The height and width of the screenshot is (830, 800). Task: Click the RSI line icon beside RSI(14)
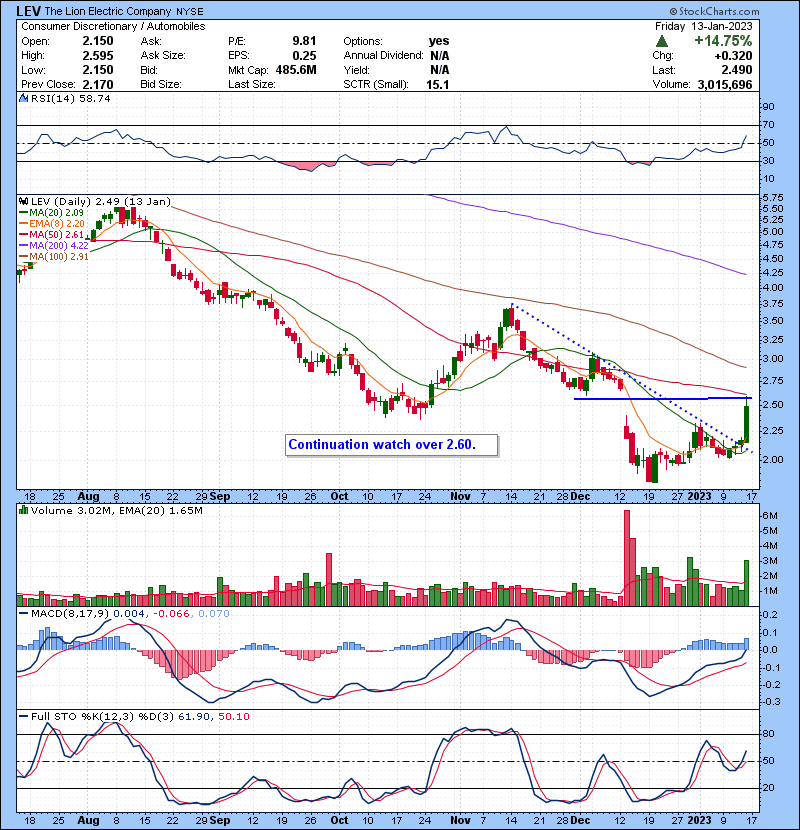click(x=23, y=98)
